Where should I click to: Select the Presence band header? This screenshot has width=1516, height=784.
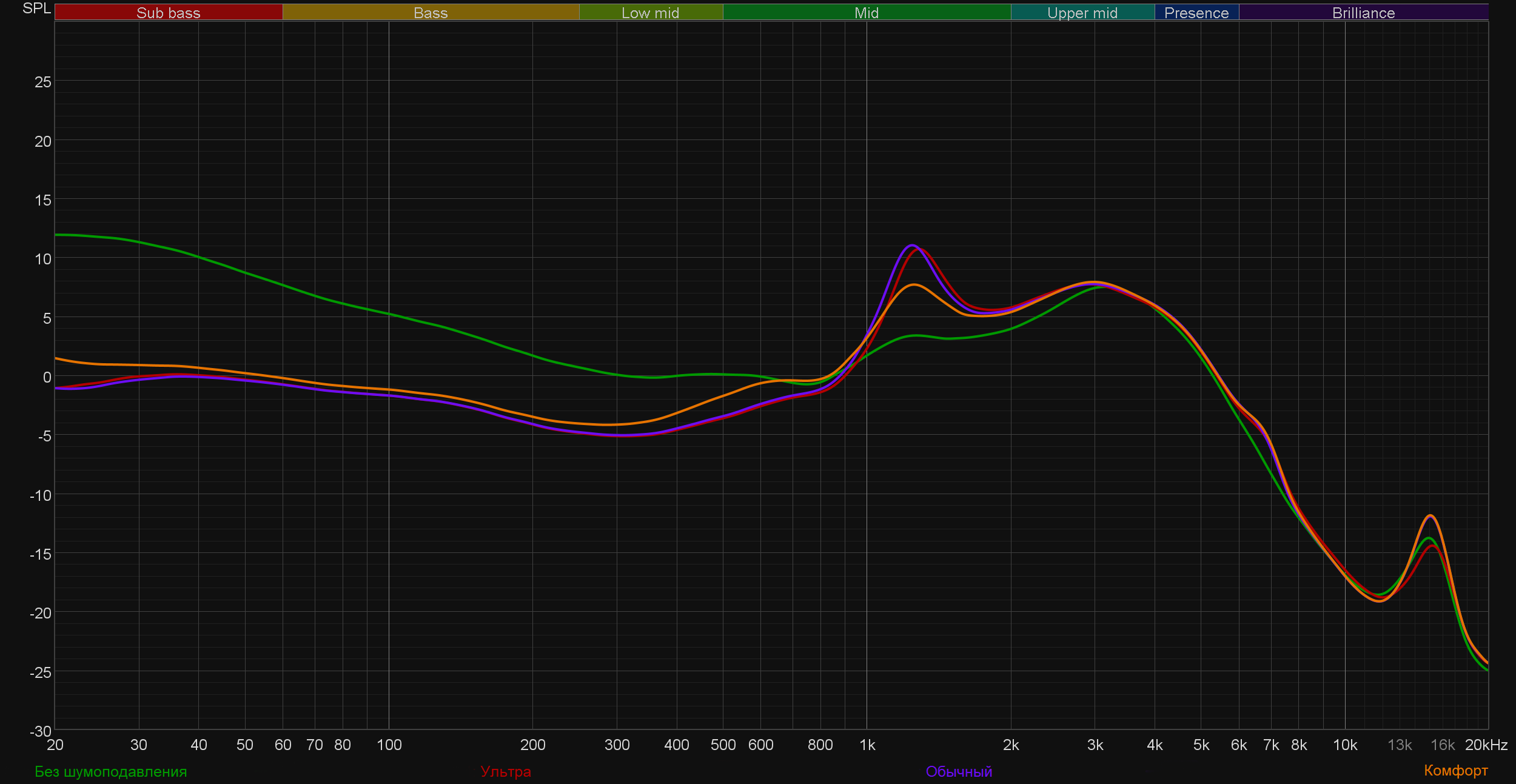[x=1196, y=13]
